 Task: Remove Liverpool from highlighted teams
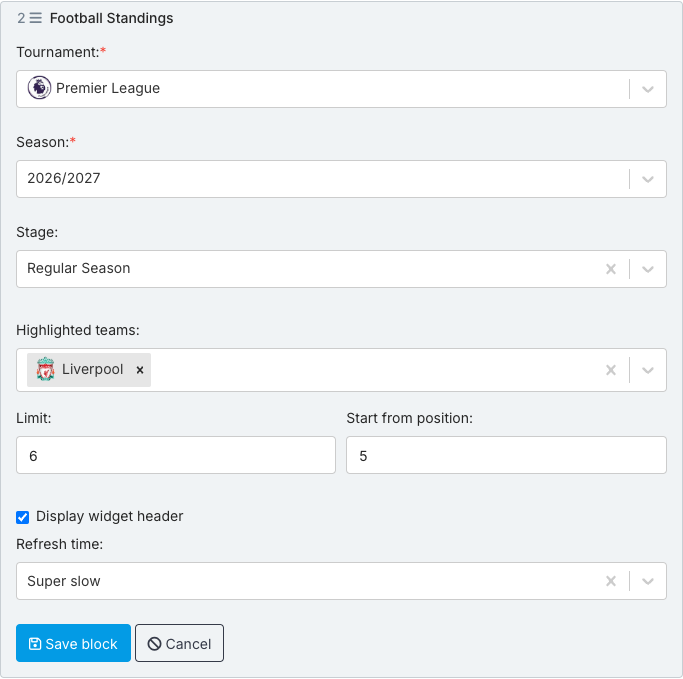(140, 370)
